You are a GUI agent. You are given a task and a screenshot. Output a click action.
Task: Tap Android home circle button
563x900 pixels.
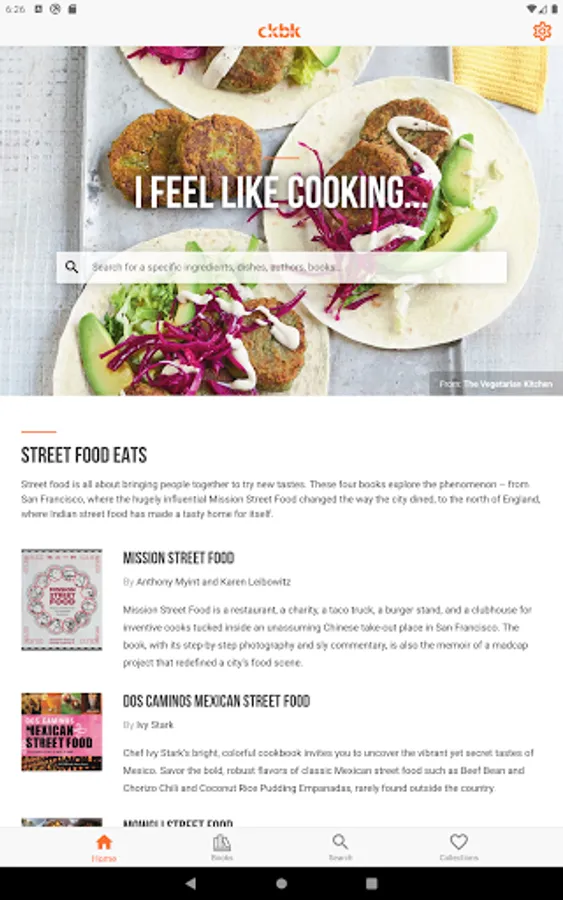point(281,883)
